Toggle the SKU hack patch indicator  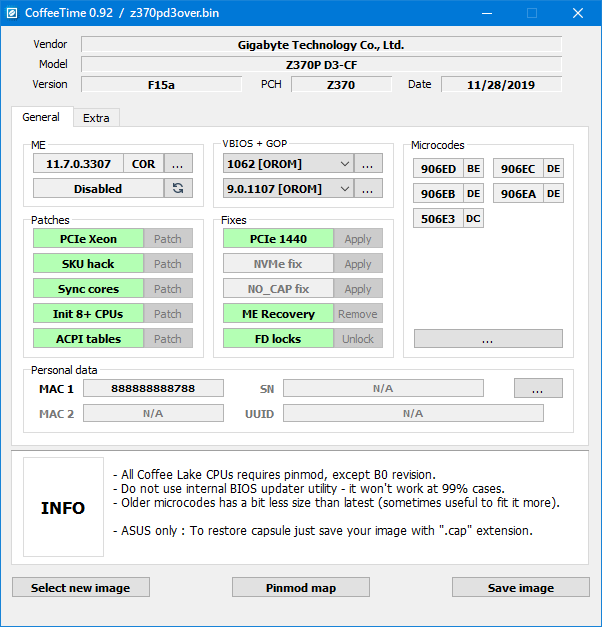pyautogui.click(x=88, y=264)
